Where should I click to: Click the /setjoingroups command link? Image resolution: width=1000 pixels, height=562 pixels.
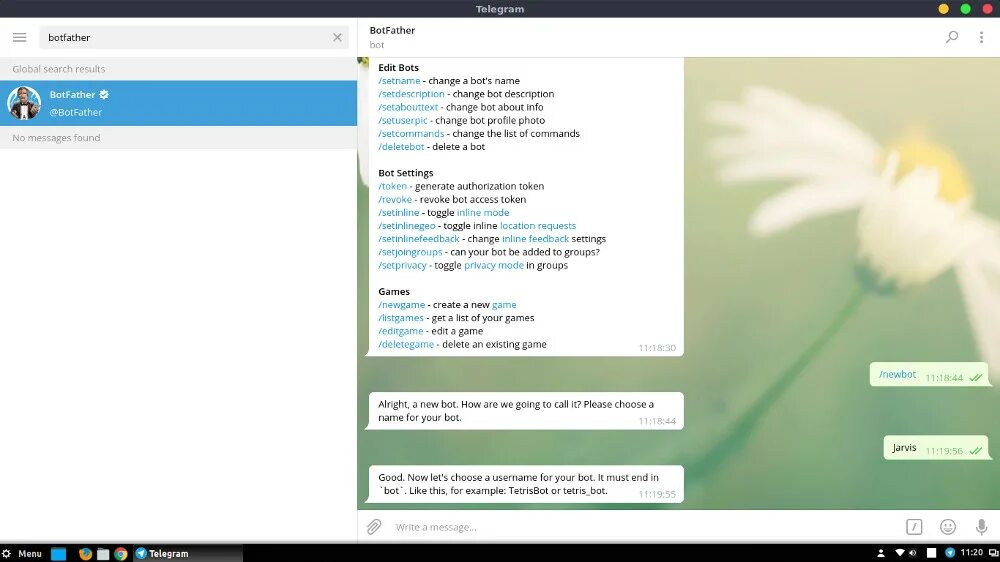(410, 252)
